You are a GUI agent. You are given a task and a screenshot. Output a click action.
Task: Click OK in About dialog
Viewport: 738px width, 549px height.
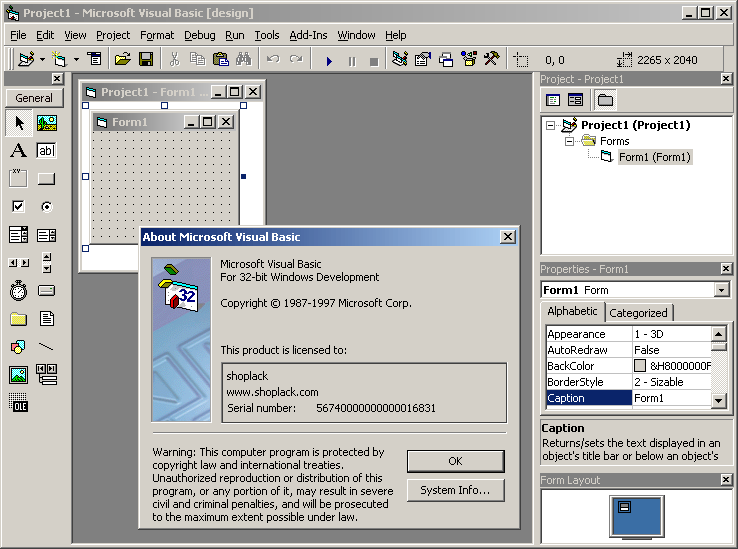tap(456, 461)
